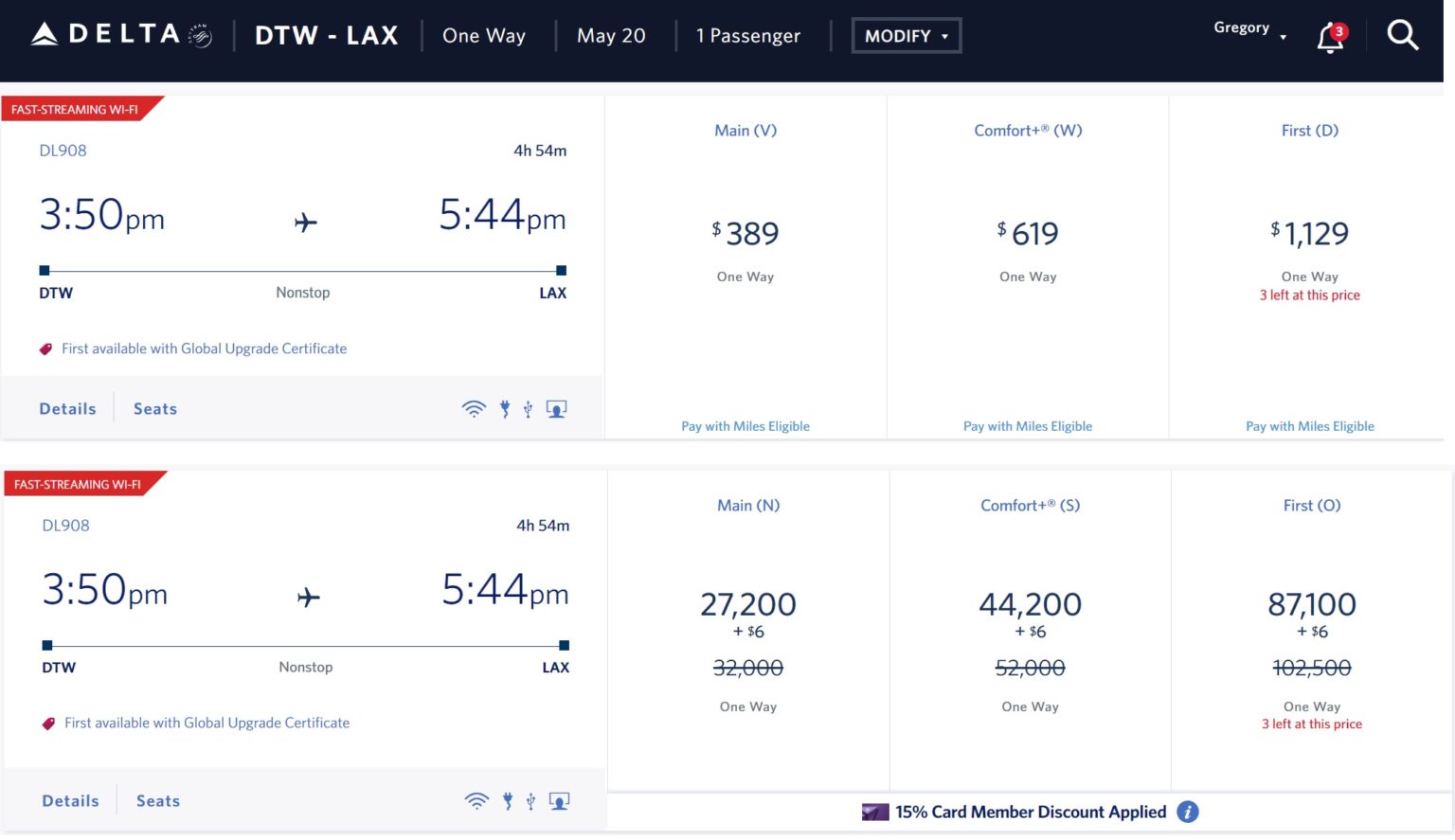Select the power outlet icon on flight DL908

click(504, 407)
